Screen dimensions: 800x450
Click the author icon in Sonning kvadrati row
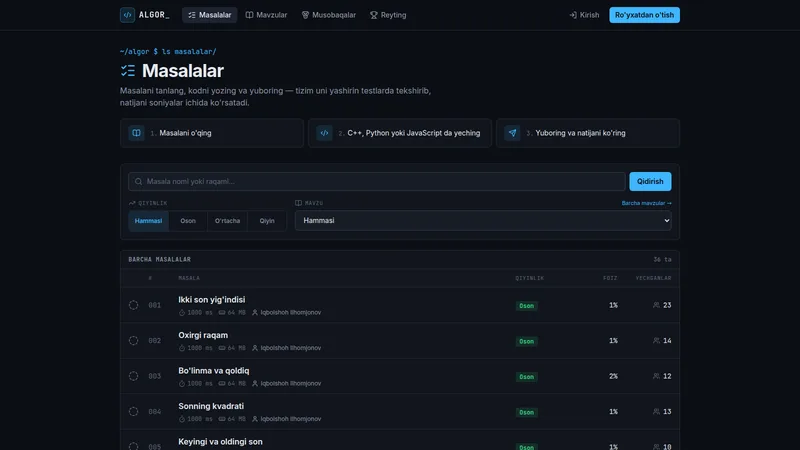[x=255, y=419]
